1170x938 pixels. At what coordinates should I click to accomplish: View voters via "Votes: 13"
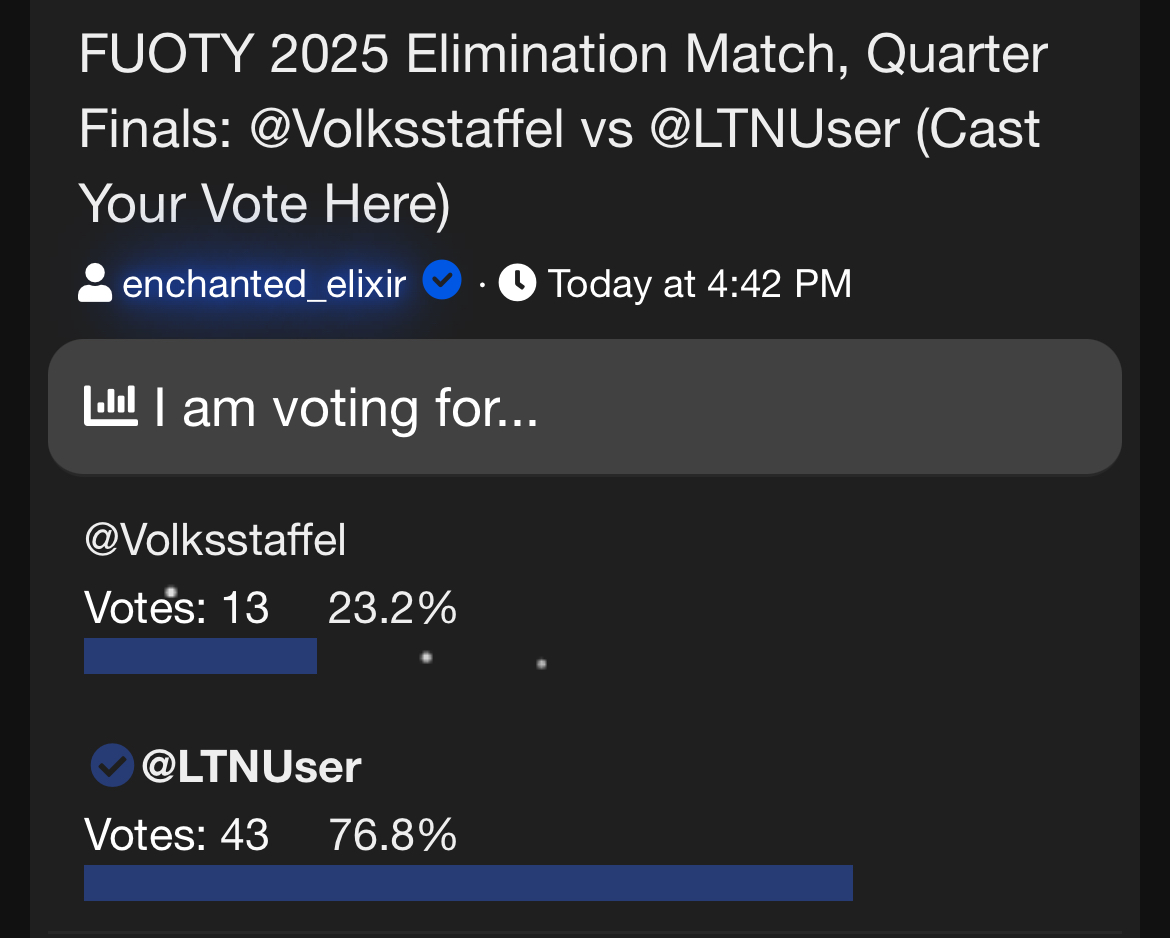[x=177, y=608]
